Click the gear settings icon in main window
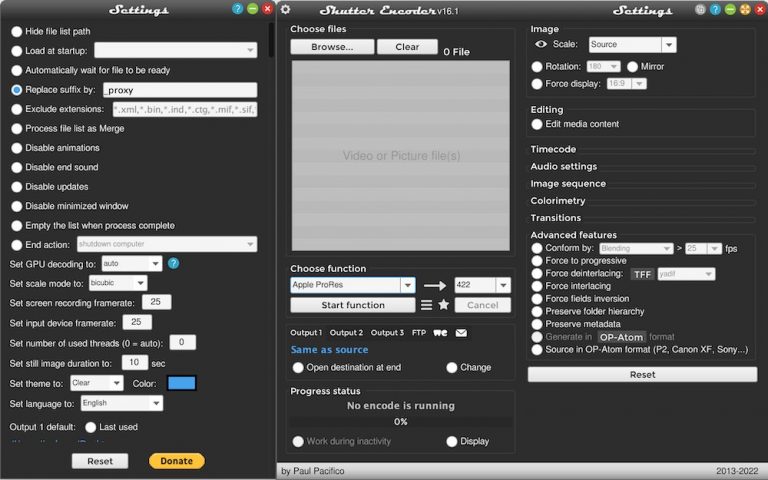This screenshot has height=480, width=768. point(285,10)
